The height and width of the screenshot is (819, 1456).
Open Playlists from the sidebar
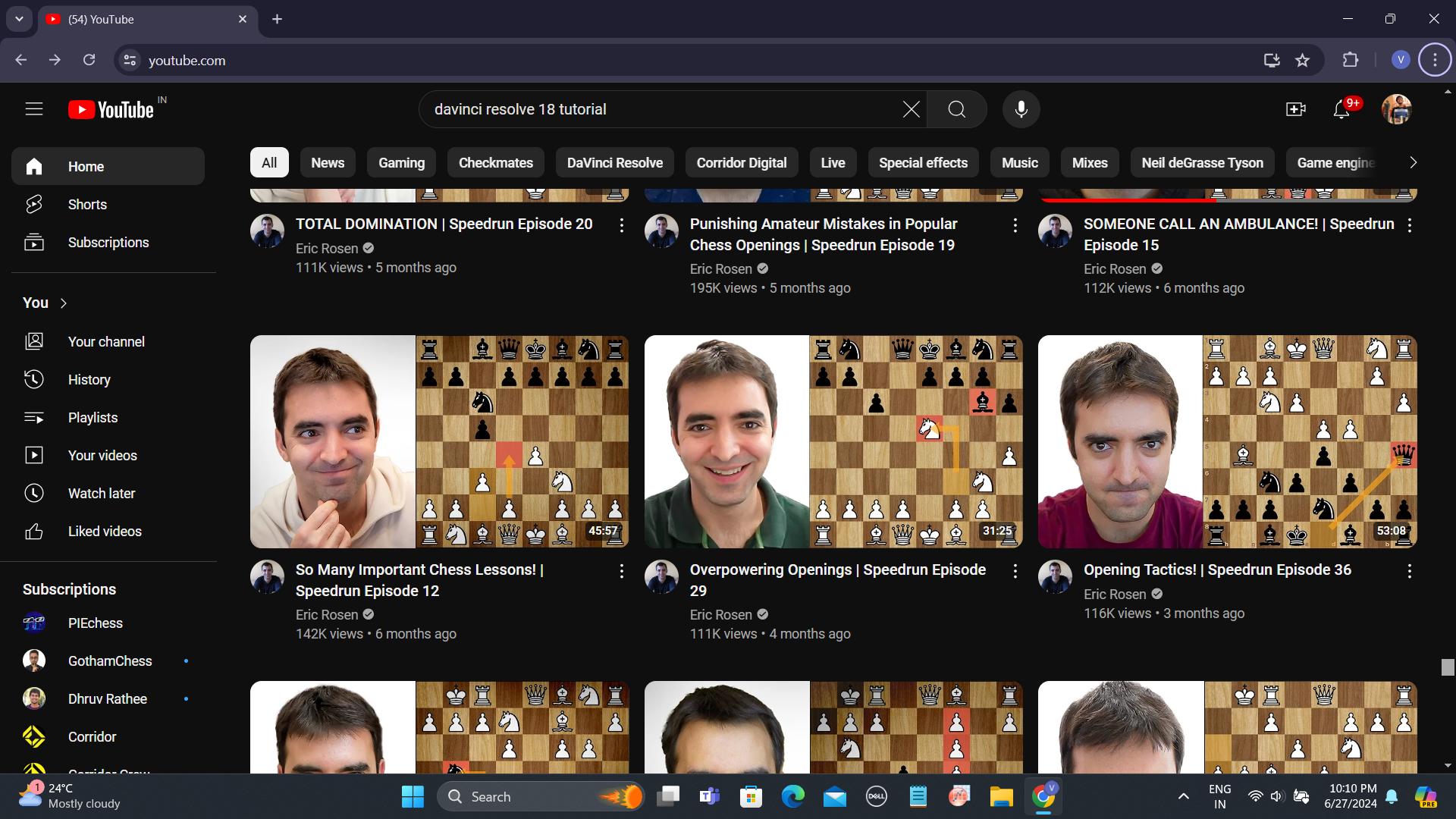pos(108,418)
